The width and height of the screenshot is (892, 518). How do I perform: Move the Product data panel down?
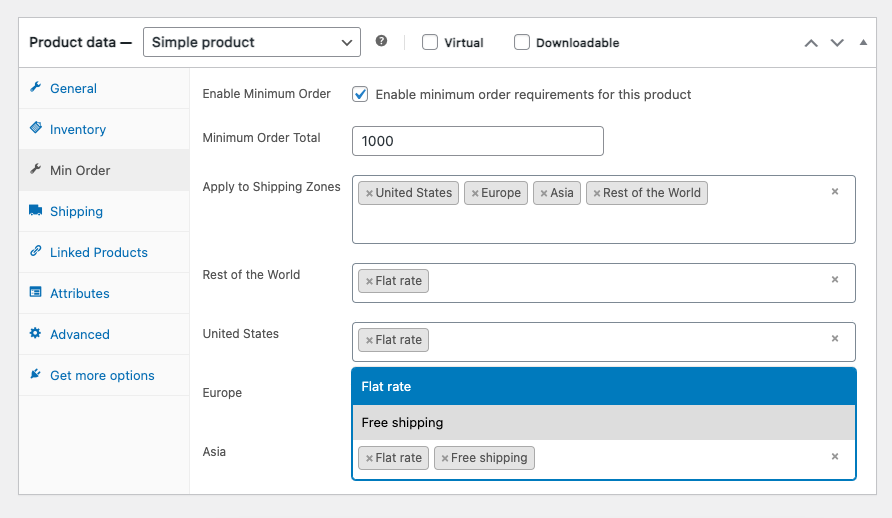pyautogui.click(x=838, y=43)
